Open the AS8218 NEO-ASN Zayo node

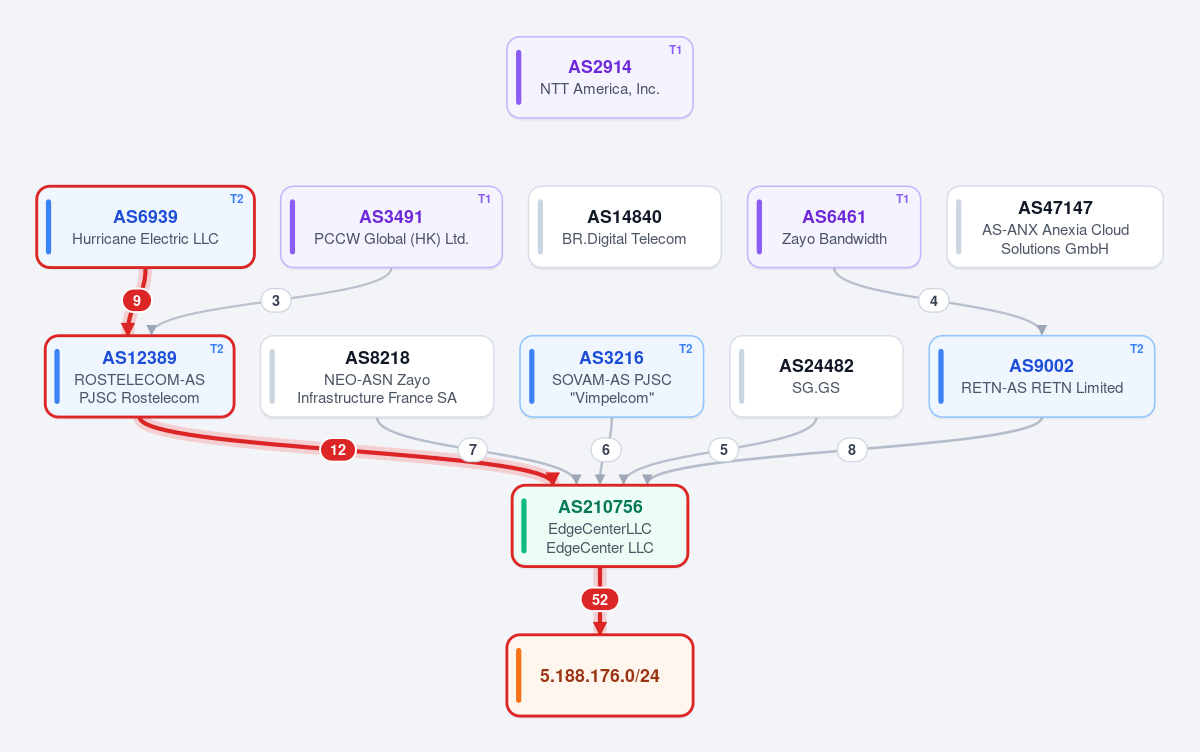click(x=377, y=376)
